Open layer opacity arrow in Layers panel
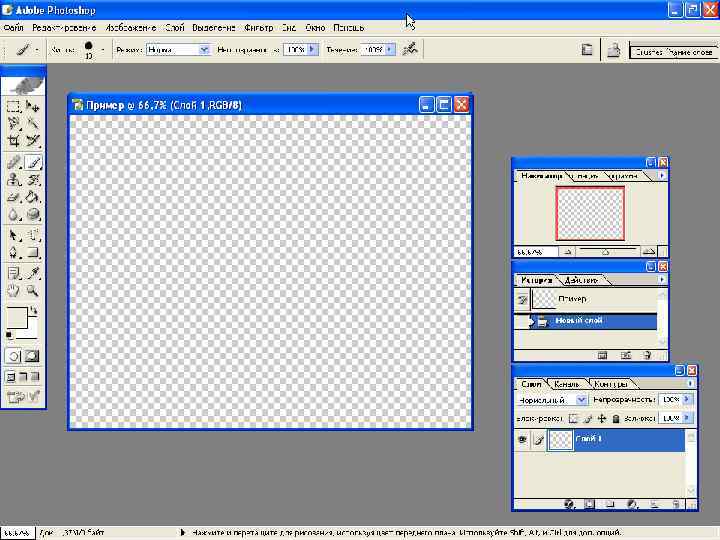The height and width of the screenshot is (540, 720). pyautogui.click(x=686, y=399)
